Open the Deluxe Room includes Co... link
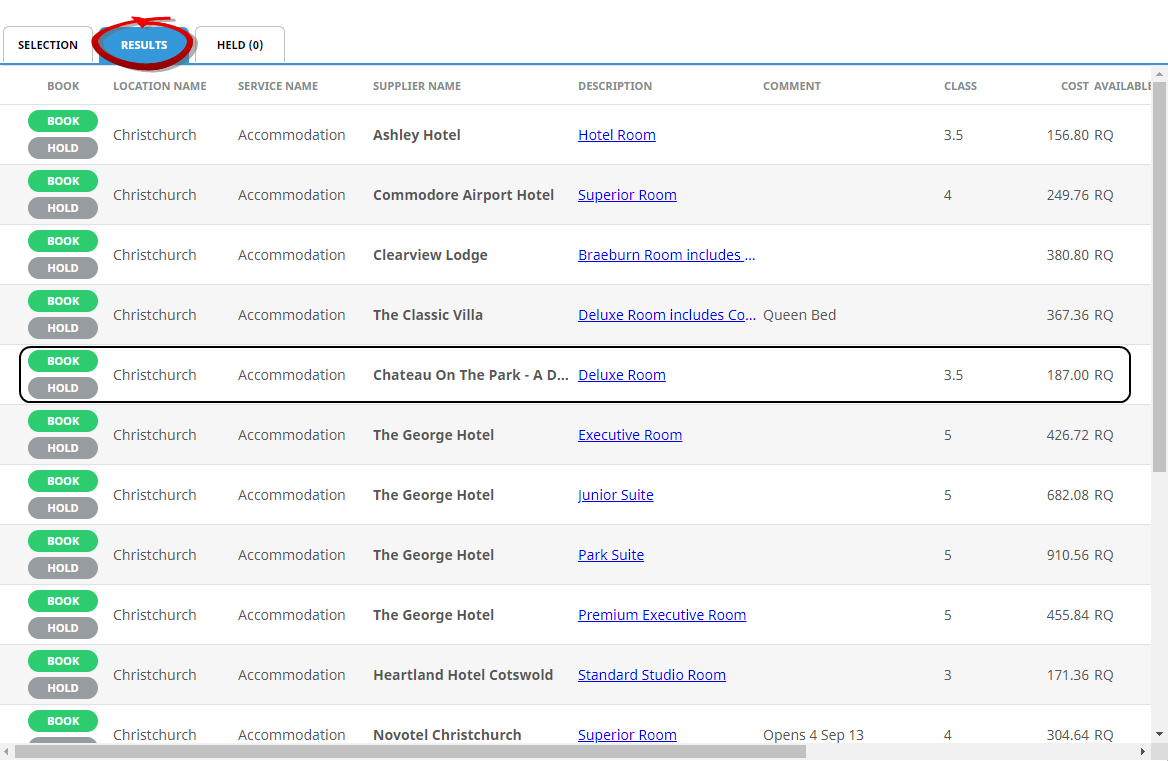The width and height of the screenshot is (1168, 761). [667, 315]
